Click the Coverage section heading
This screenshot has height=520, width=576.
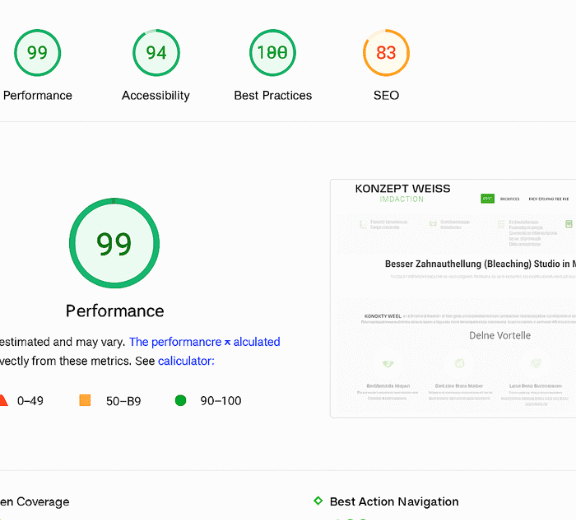pyautogui.click(x=35, y=502)
